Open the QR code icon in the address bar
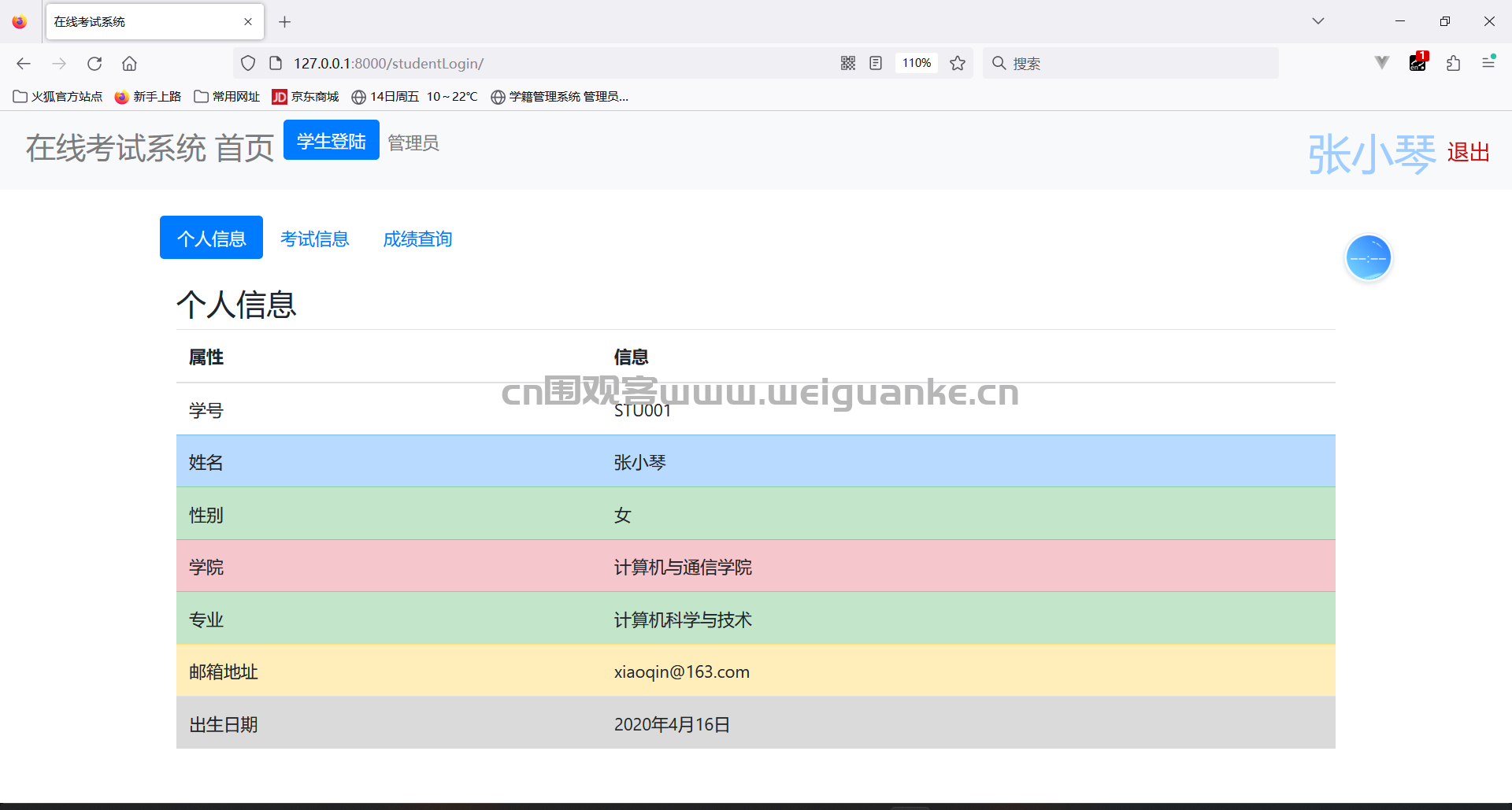The height and width of the screenshot is (810, 1512). [x=848, y=63]
